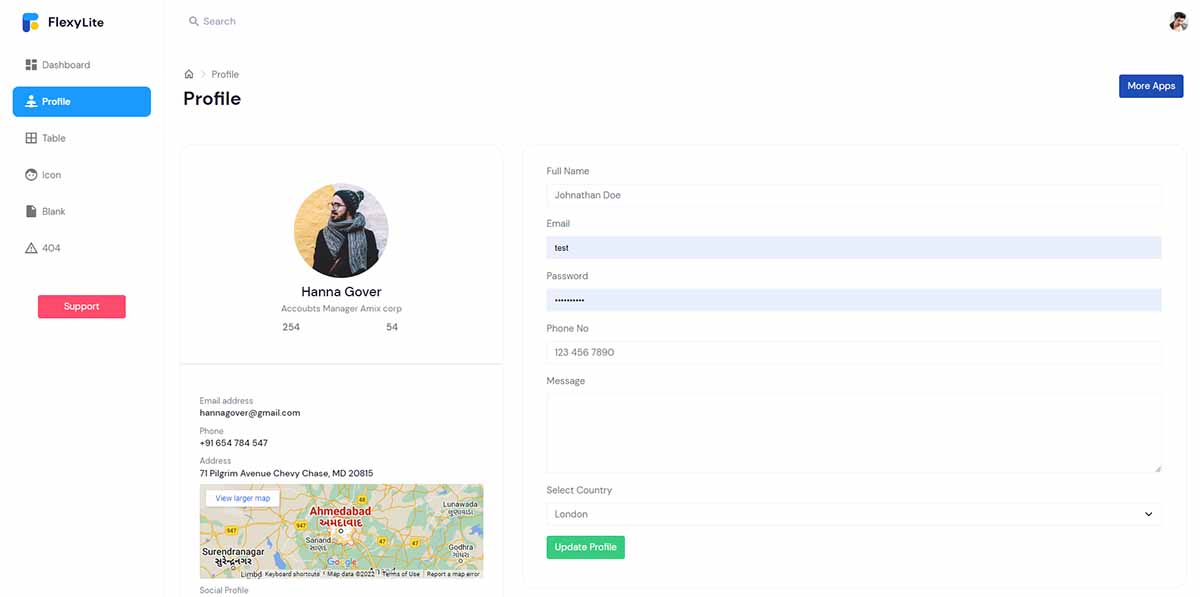Screen dimensions: 1200x597
Task: Click the 404 warning triangle icon
Action: 29,247
